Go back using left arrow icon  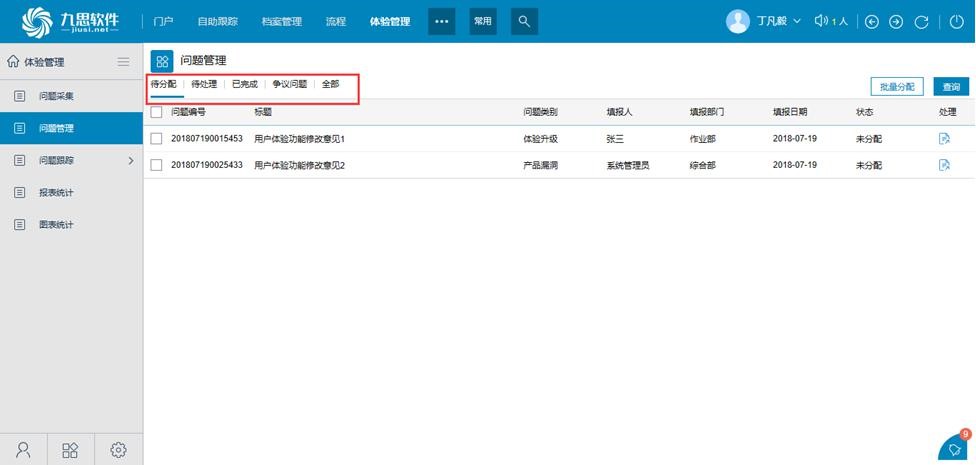pyautogui.click(x=872, y=22)
